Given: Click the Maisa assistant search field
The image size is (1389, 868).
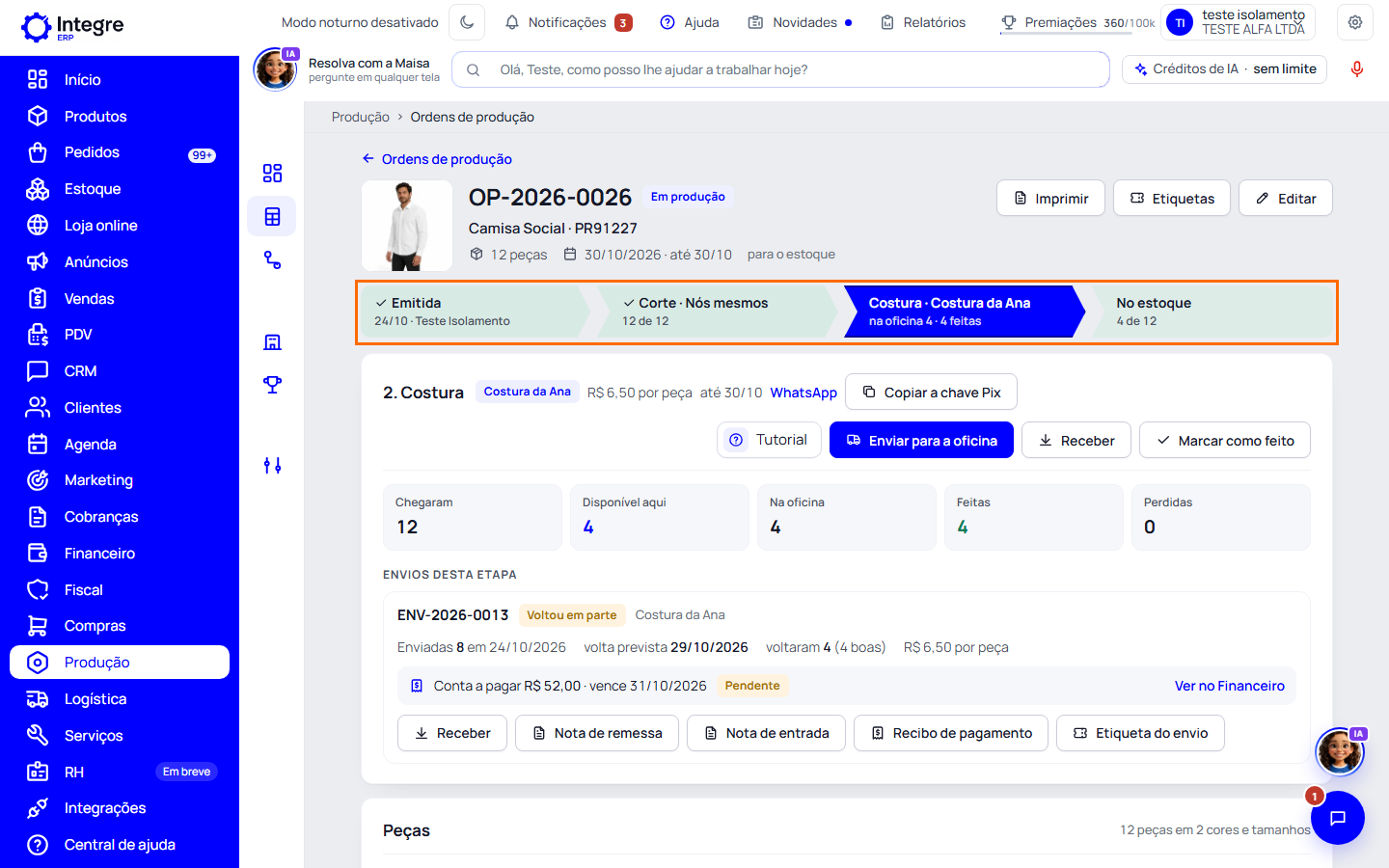Looking at the screenshot, I should (780, 69).
